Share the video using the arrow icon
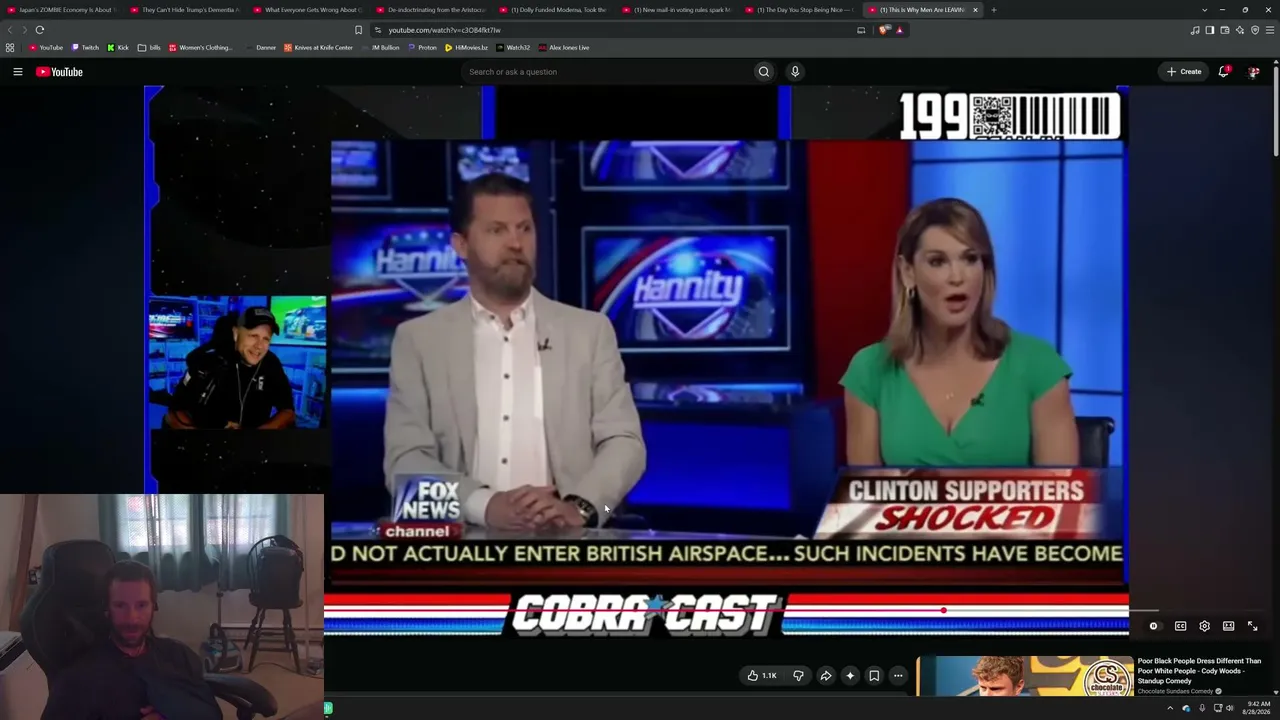This screenshot has width=1280, height=720. point(826,676)
